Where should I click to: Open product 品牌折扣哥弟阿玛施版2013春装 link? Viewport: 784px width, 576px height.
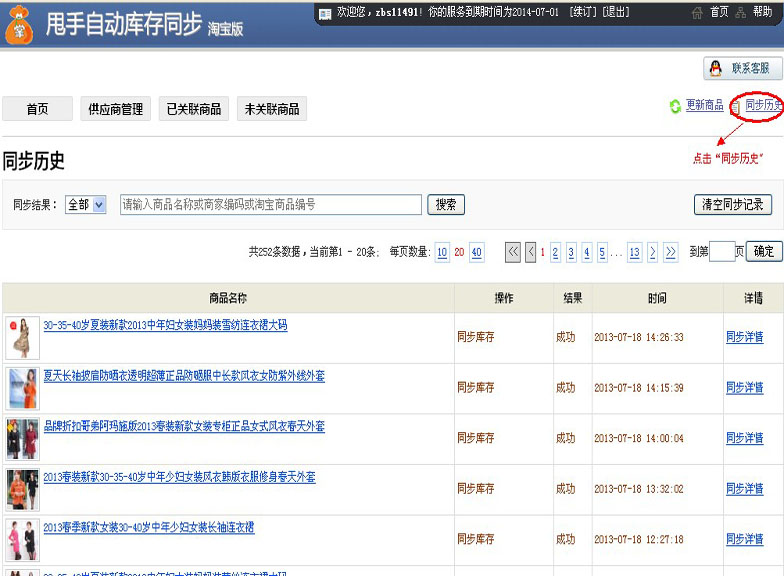click(x=184, y=426)
